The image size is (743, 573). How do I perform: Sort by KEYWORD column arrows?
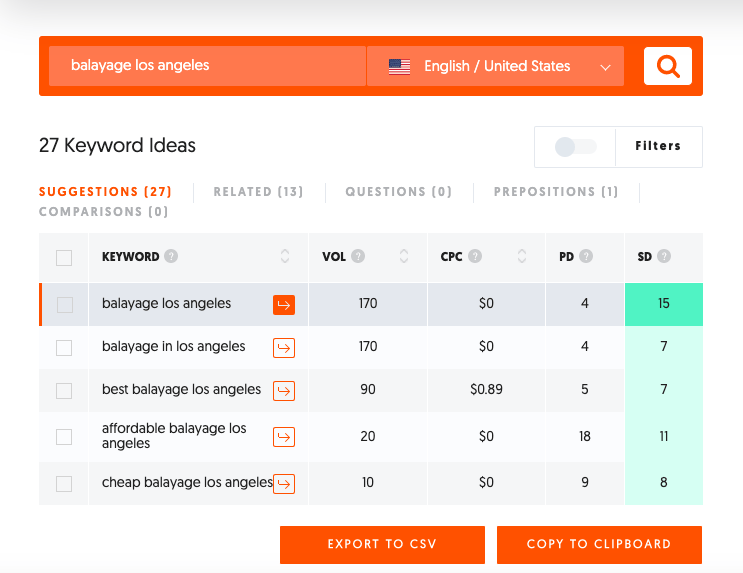point(285,256)
